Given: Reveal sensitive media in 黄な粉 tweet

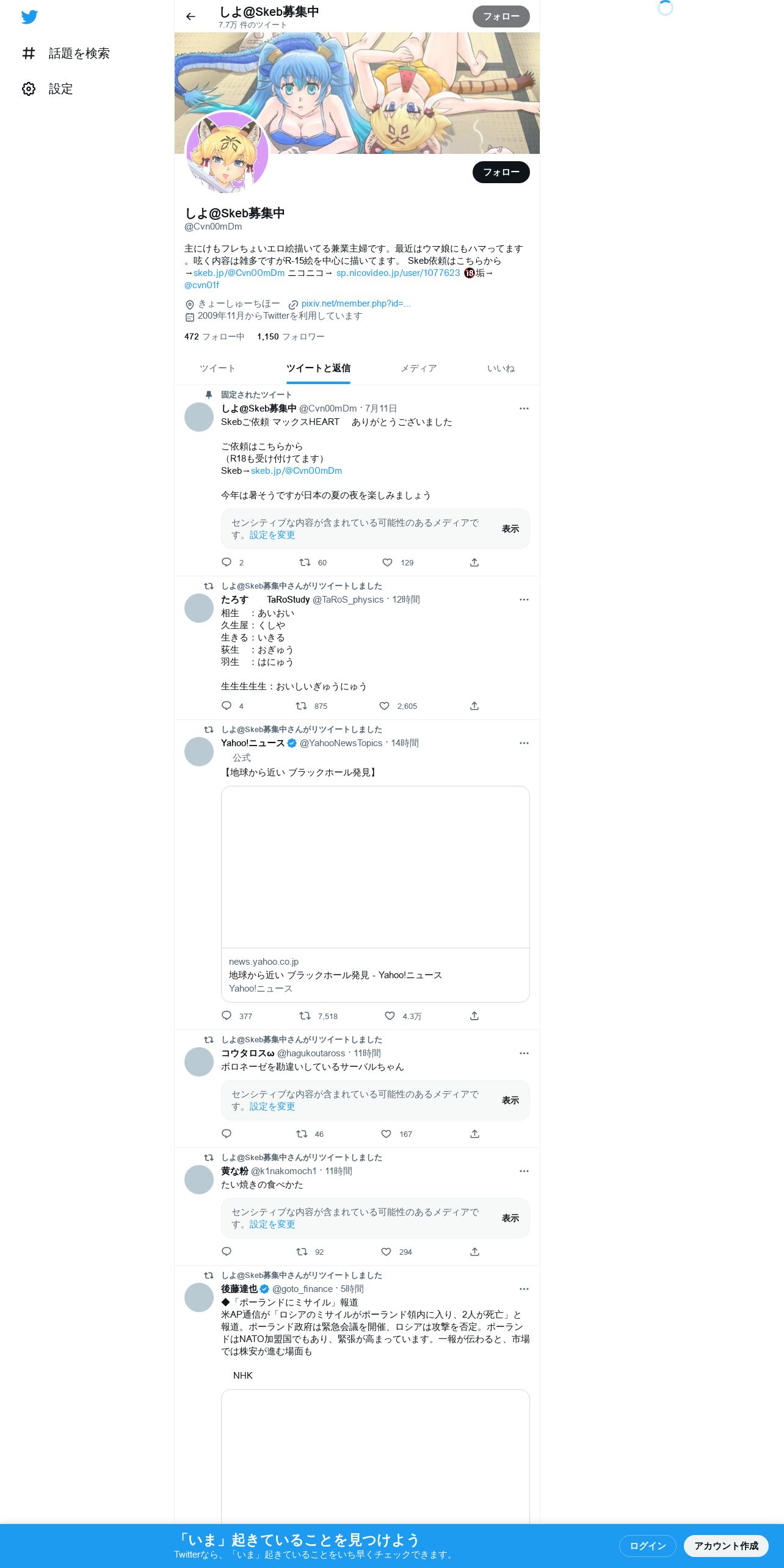Looking at the screenshot, I should [510, 1218].
